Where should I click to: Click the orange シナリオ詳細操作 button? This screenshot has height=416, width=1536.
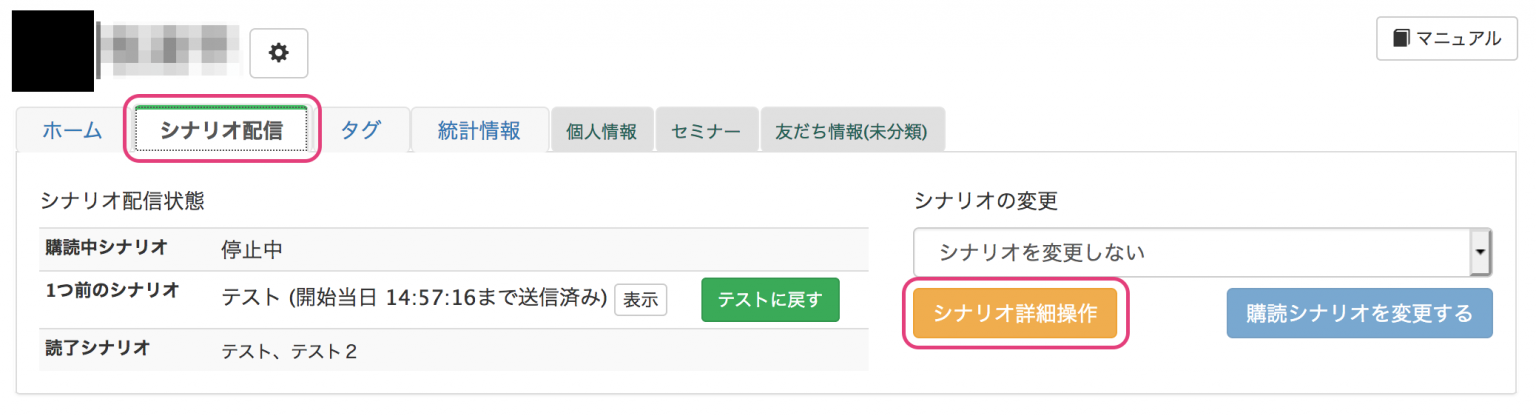pyautogui.click(x=1015, y=314)
